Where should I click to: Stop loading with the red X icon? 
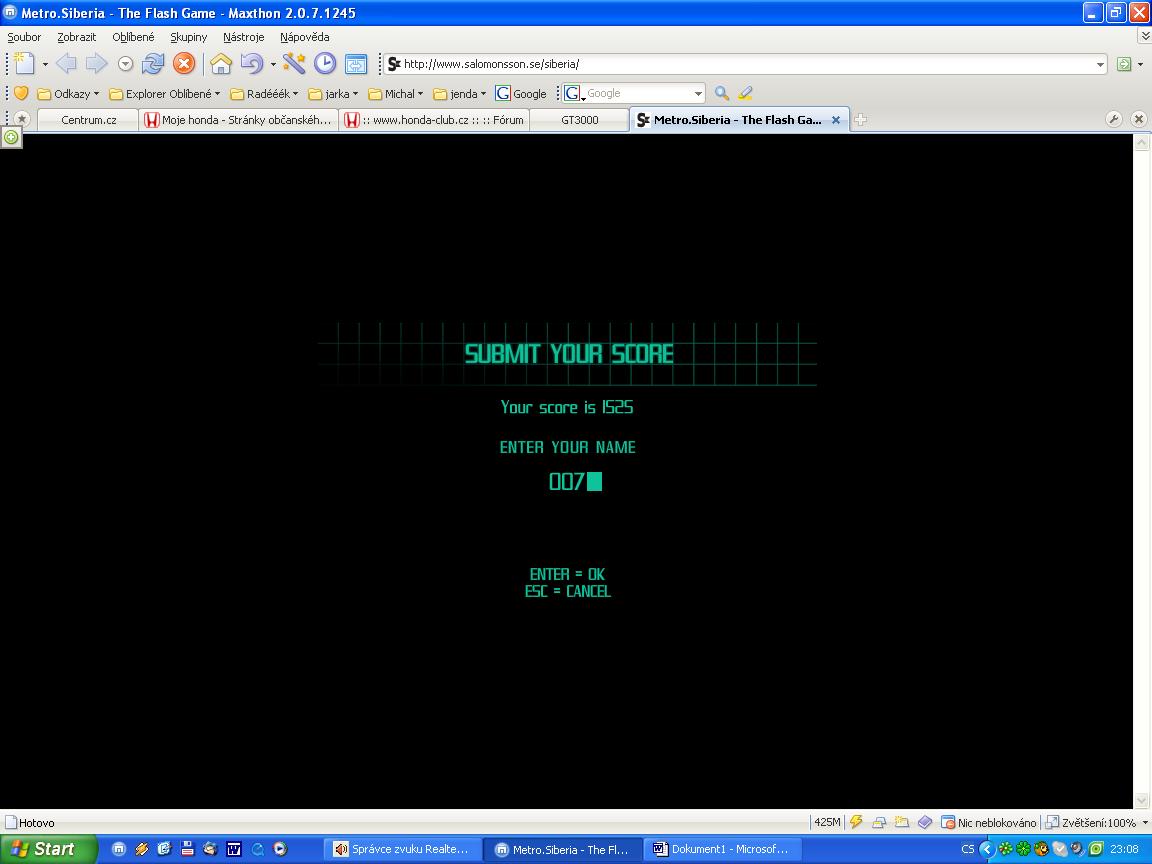point(184,64)
